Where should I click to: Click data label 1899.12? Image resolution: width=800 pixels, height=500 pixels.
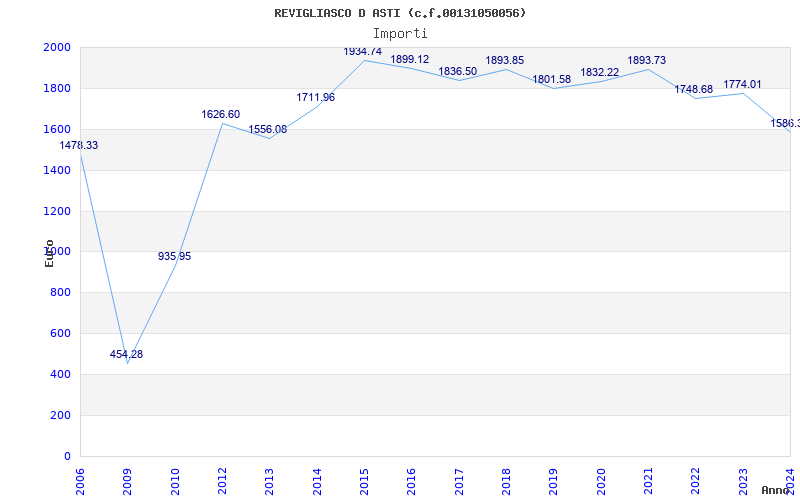pyautogui.click(x=410, y=59)
